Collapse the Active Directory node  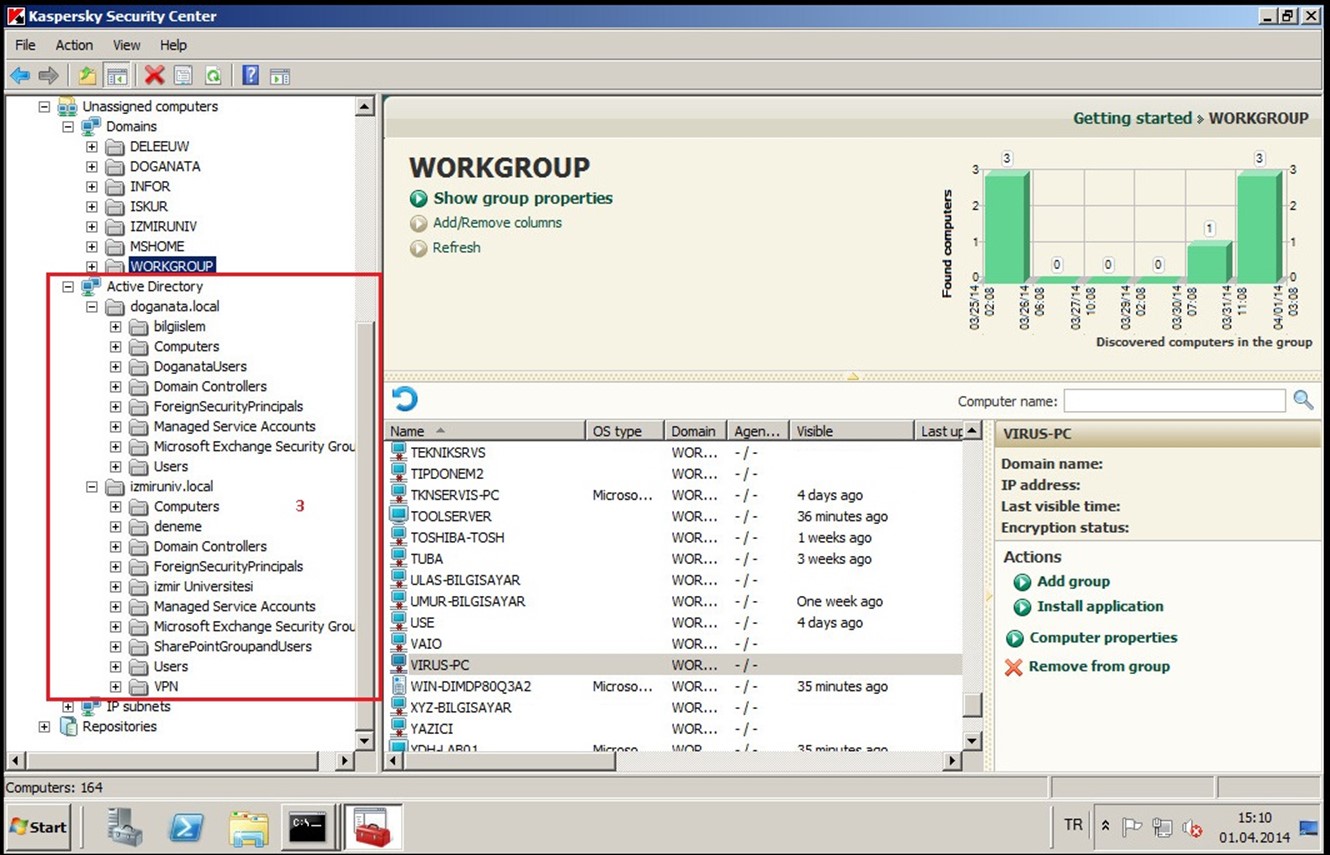pyautogui.click(x=68, y=286)
